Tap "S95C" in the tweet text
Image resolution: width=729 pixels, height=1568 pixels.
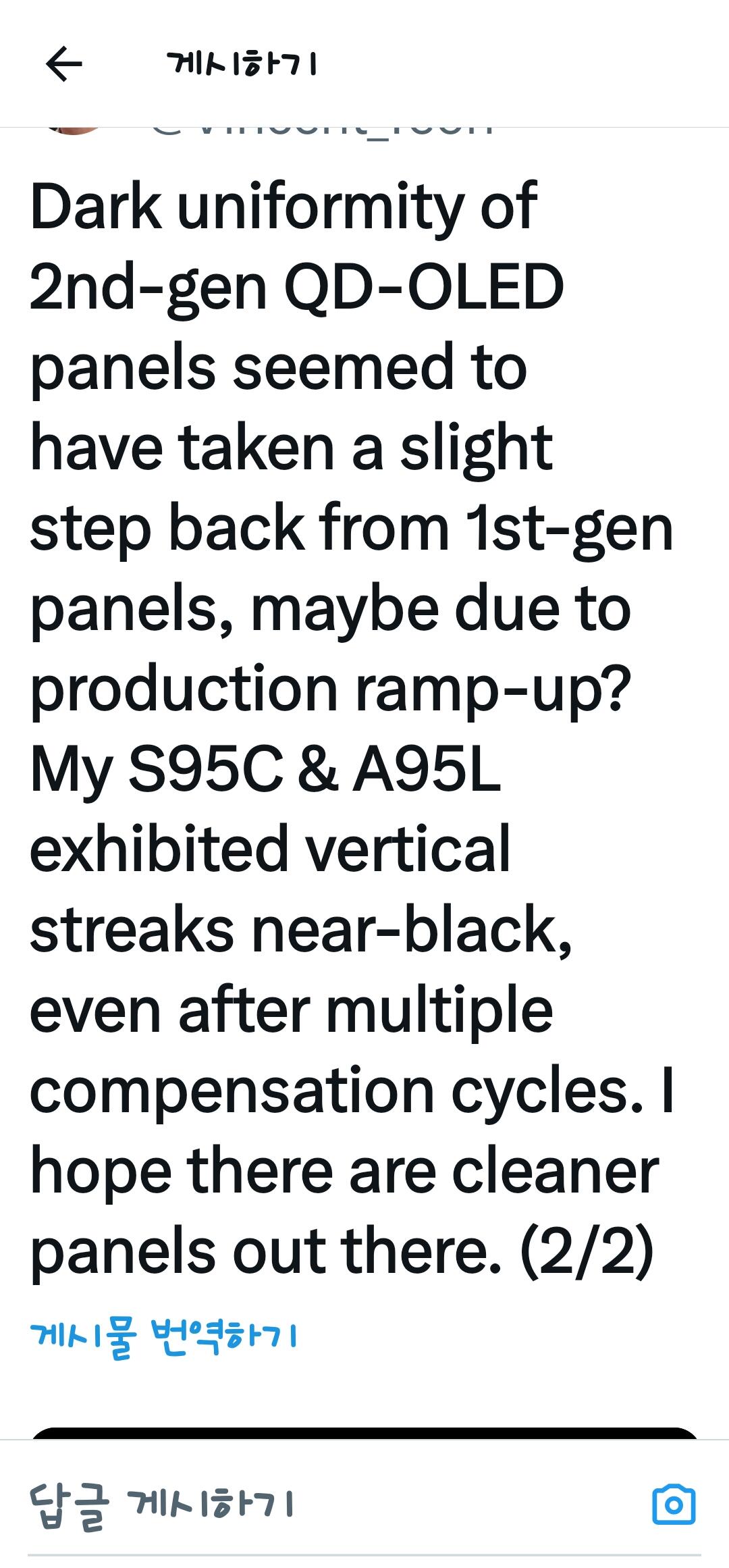(205, 770)
